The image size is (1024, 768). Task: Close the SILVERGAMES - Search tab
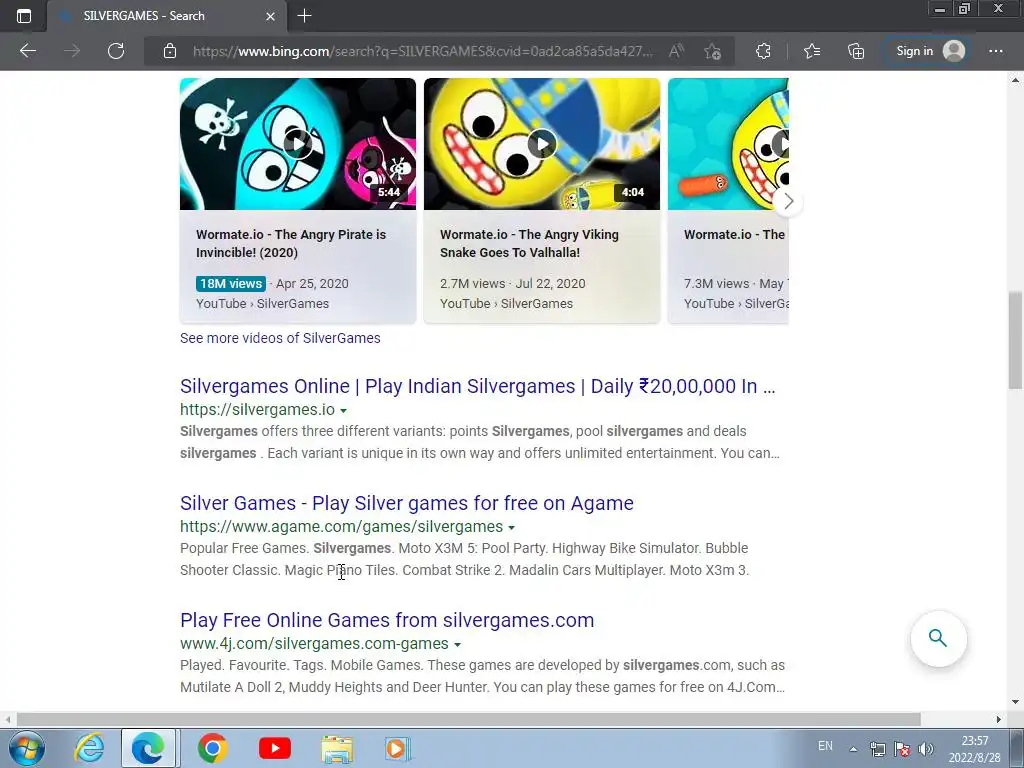270,16
